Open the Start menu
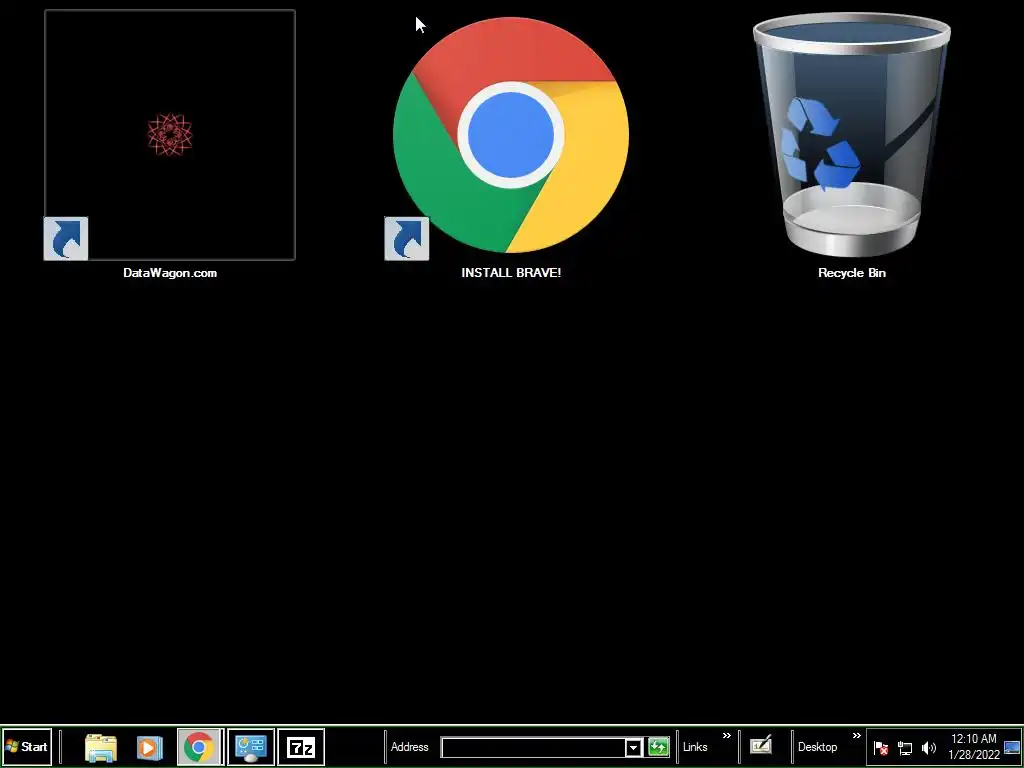Screen dimensions: 1024x768 (x=27, y=746)
